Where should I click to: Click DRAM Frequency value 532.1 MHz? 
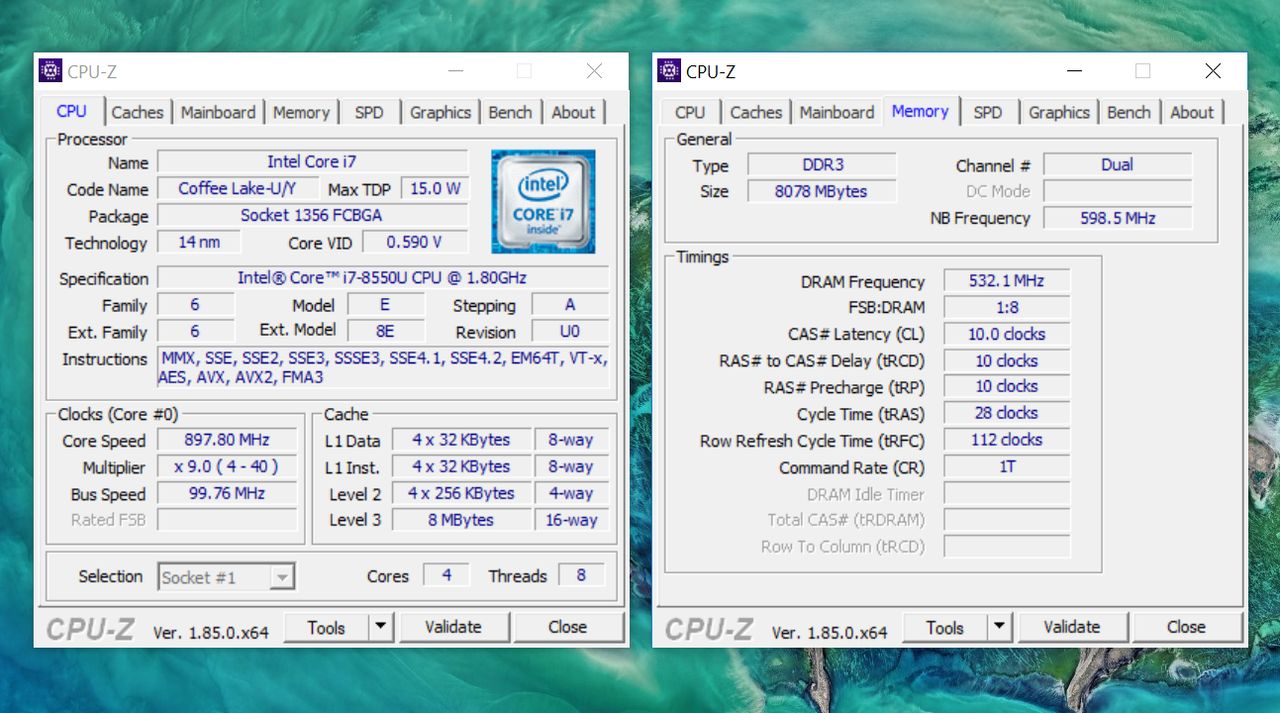(x=1007, y=281)
